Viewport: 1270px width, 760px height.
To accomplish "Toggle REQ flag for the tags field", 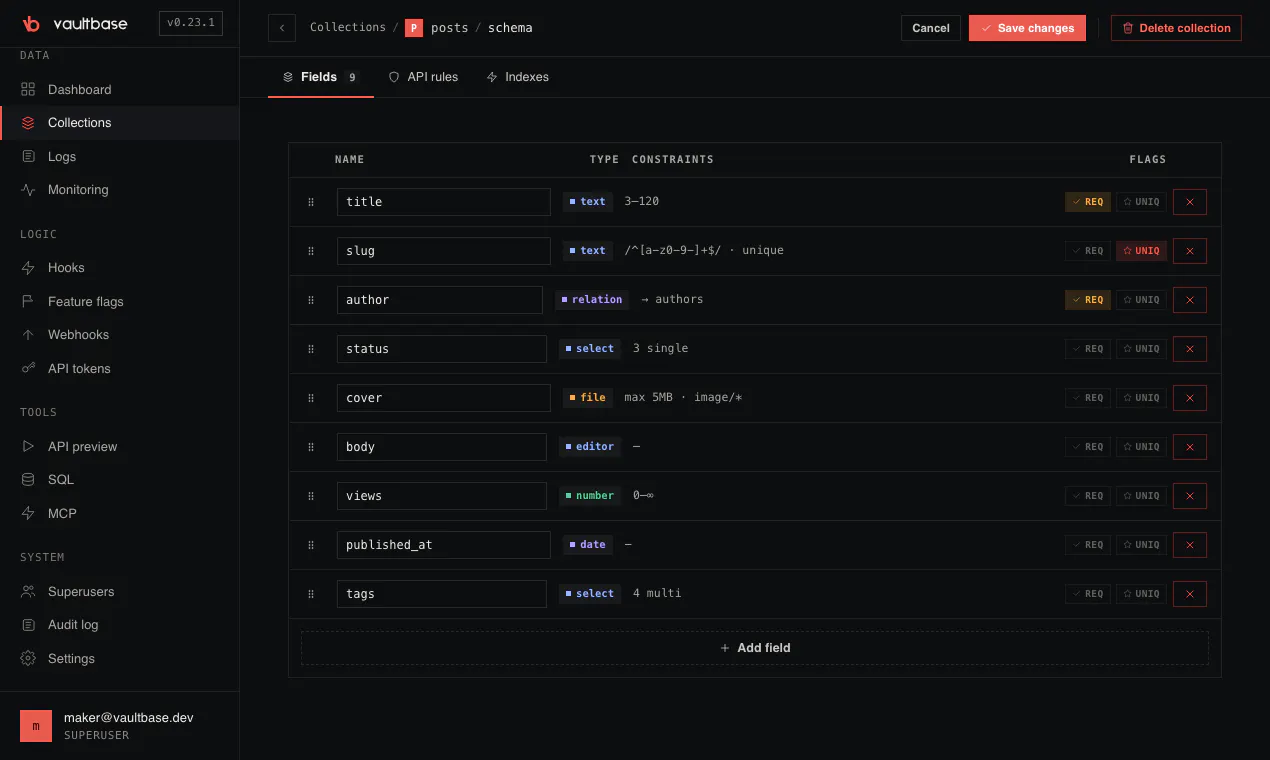I will pyautogui.click(x=1088, y=594).
